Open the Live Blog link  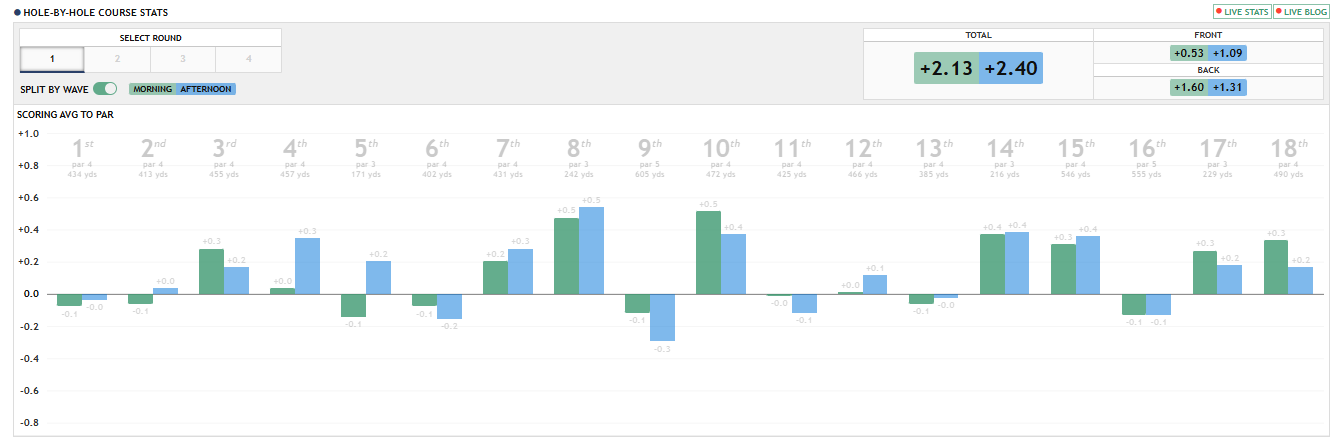click(x=1301, y=12)
